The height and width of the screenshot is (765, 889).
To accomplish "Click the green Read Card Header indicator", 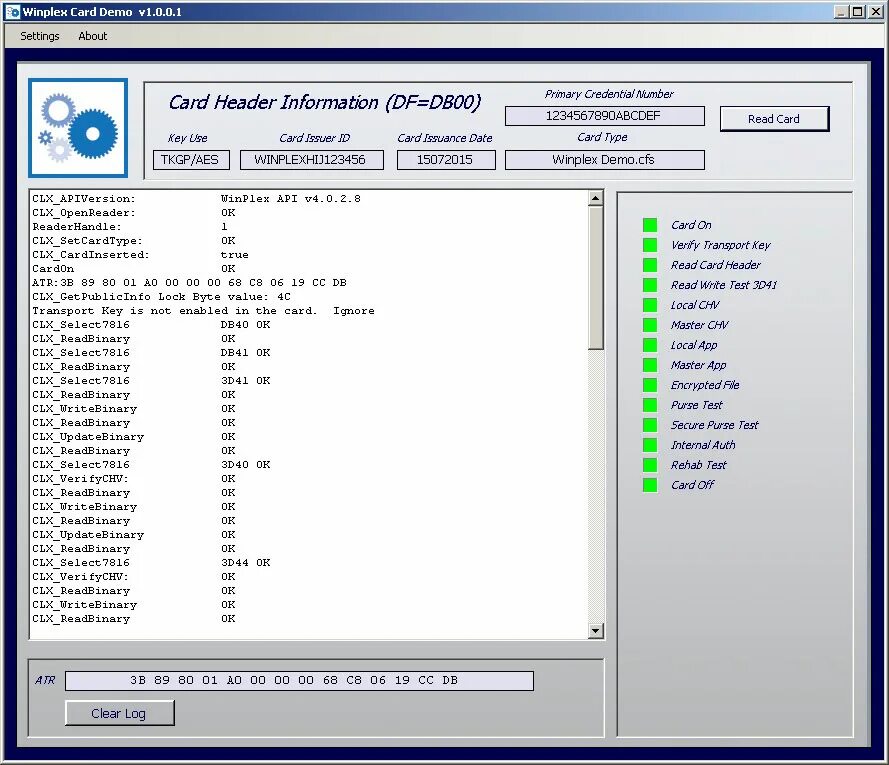I will (x=650, y=265).
